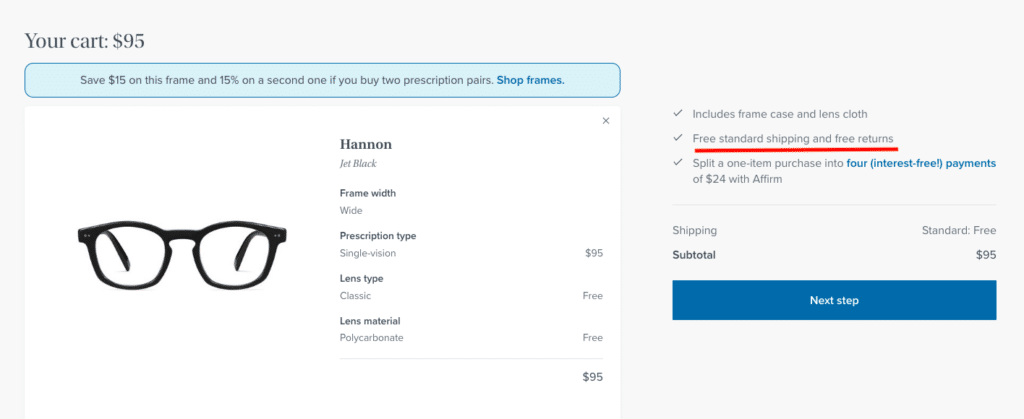Click the Jet Black color label
The height and width of the screenshot is (419, 1024).
358,163
